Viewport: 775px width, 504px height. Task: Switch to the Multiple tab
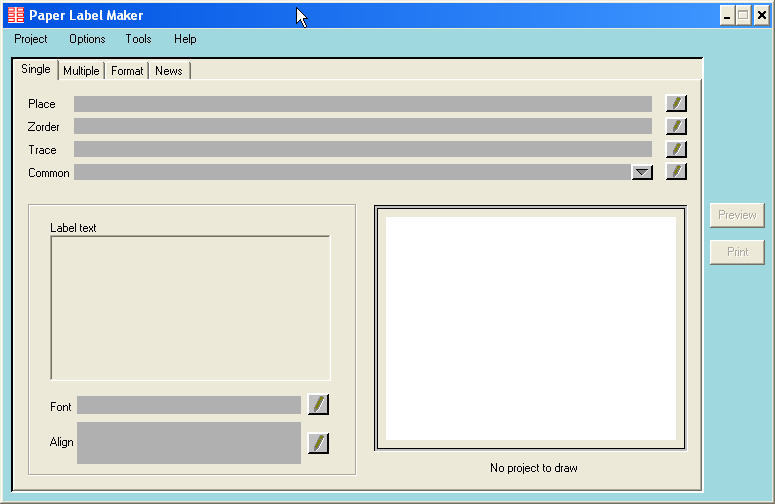[81, 71]
